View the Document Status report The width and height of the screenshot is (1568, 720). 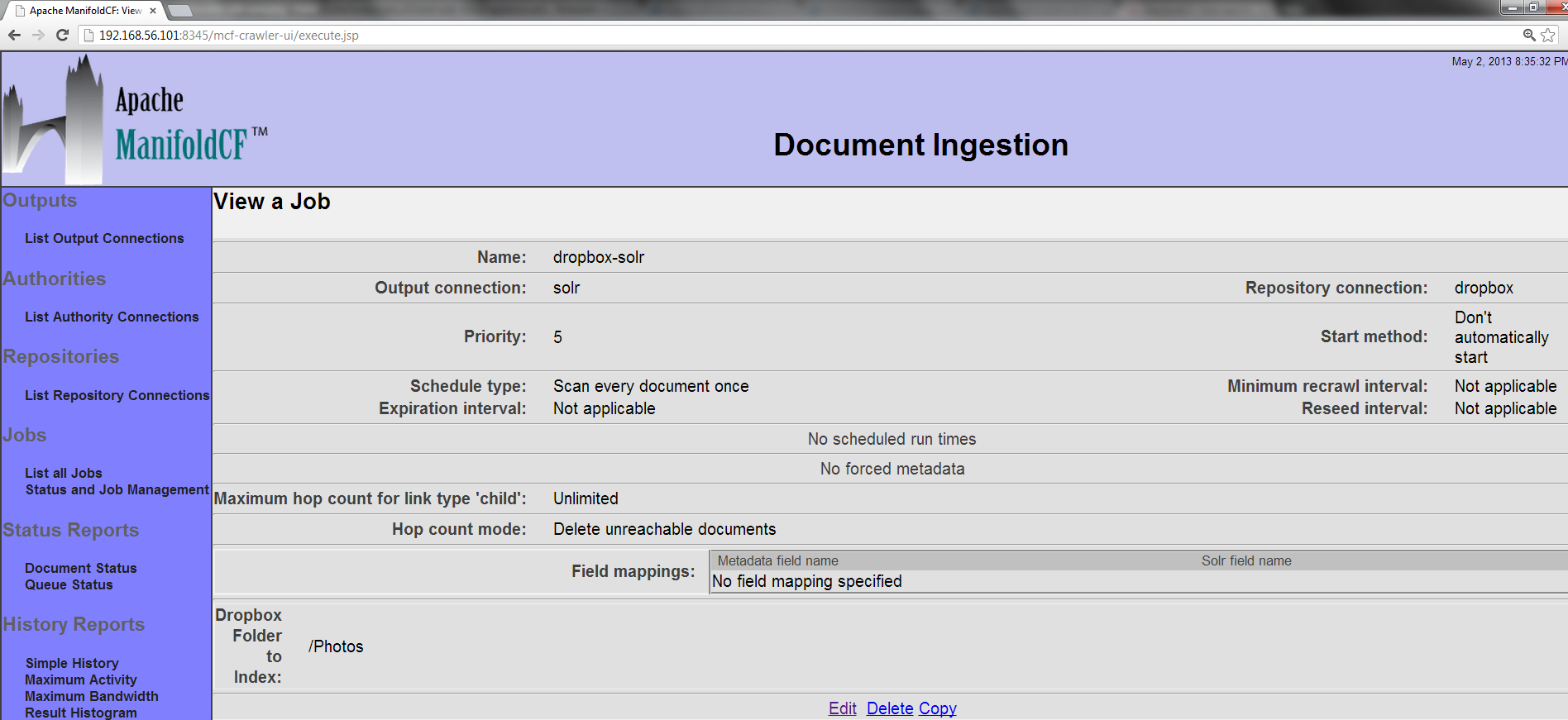coord(80,568)
